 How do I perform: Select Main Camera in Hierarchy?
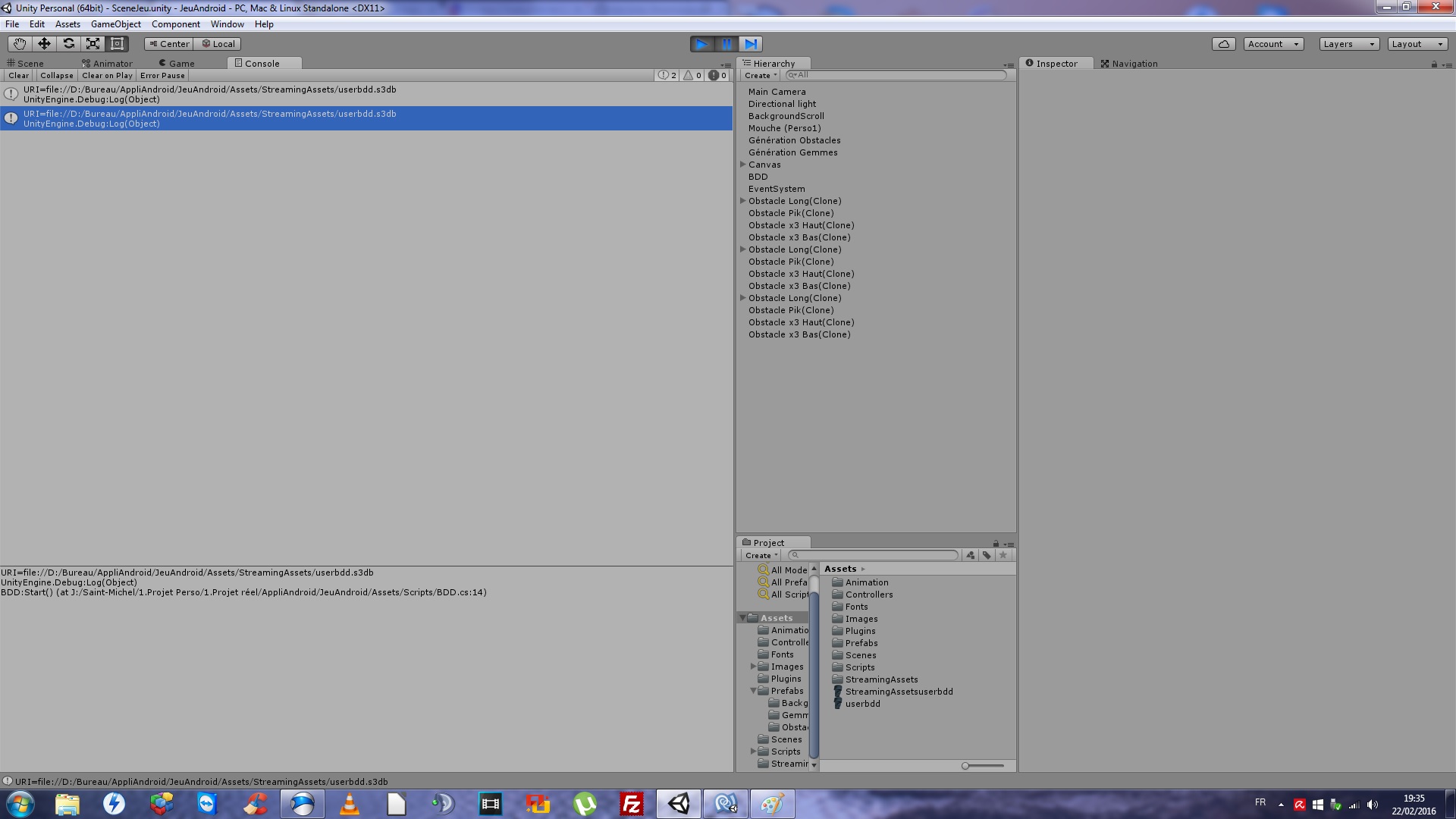777,92
